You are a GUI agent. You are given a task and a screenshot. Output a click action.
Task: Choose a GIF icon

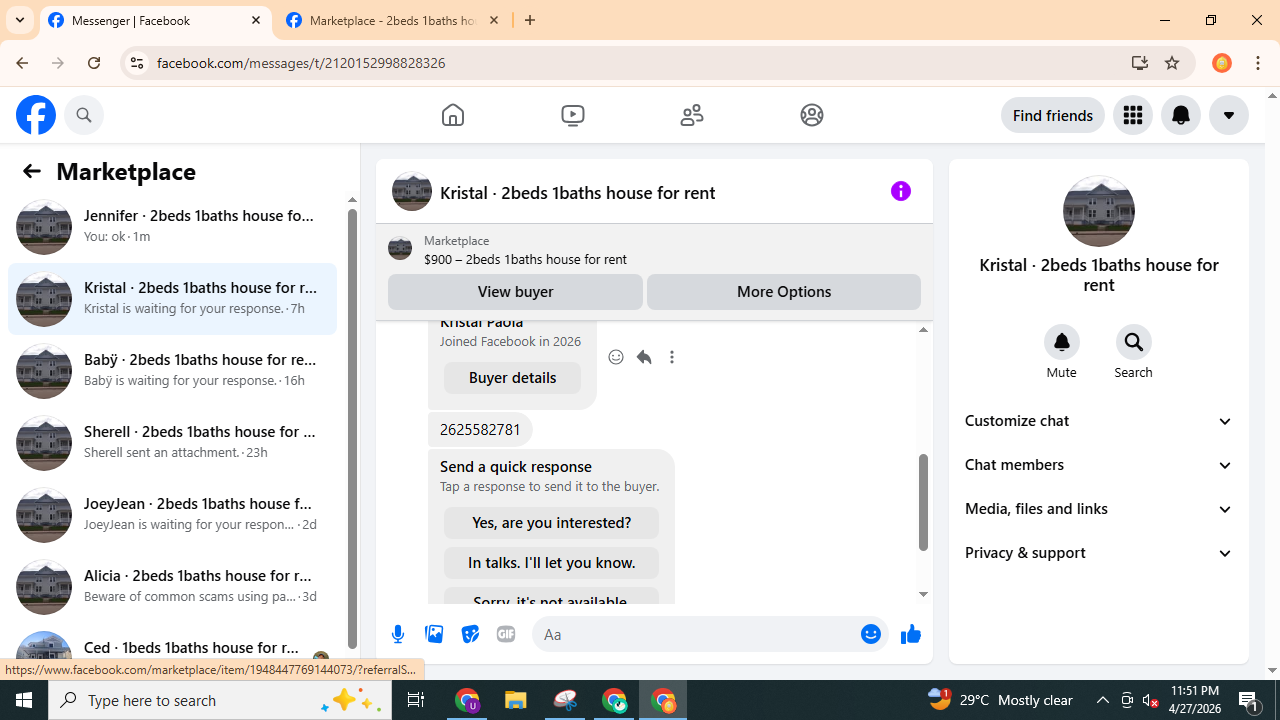506,634
